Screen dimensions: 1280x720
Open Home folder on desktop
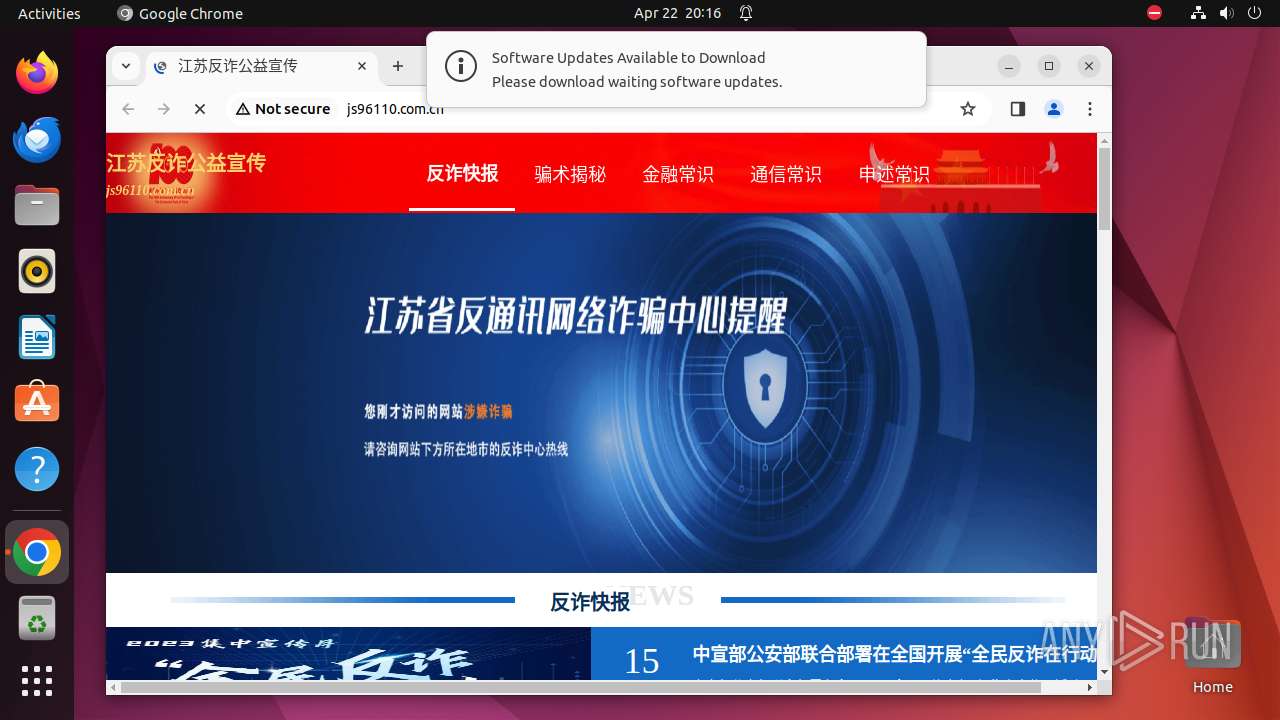(x=1212, y=657)
